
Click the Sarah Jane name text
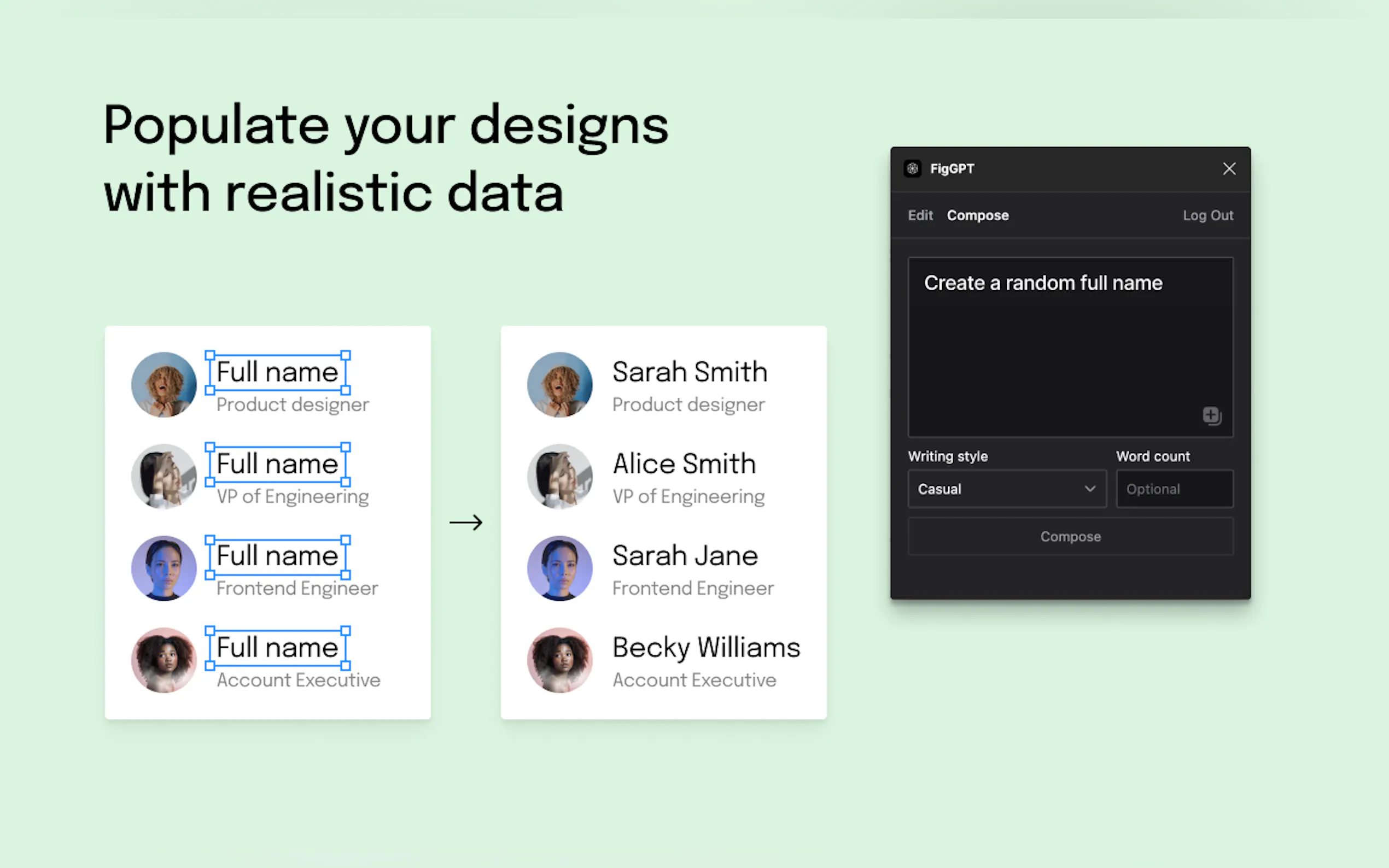685,556
